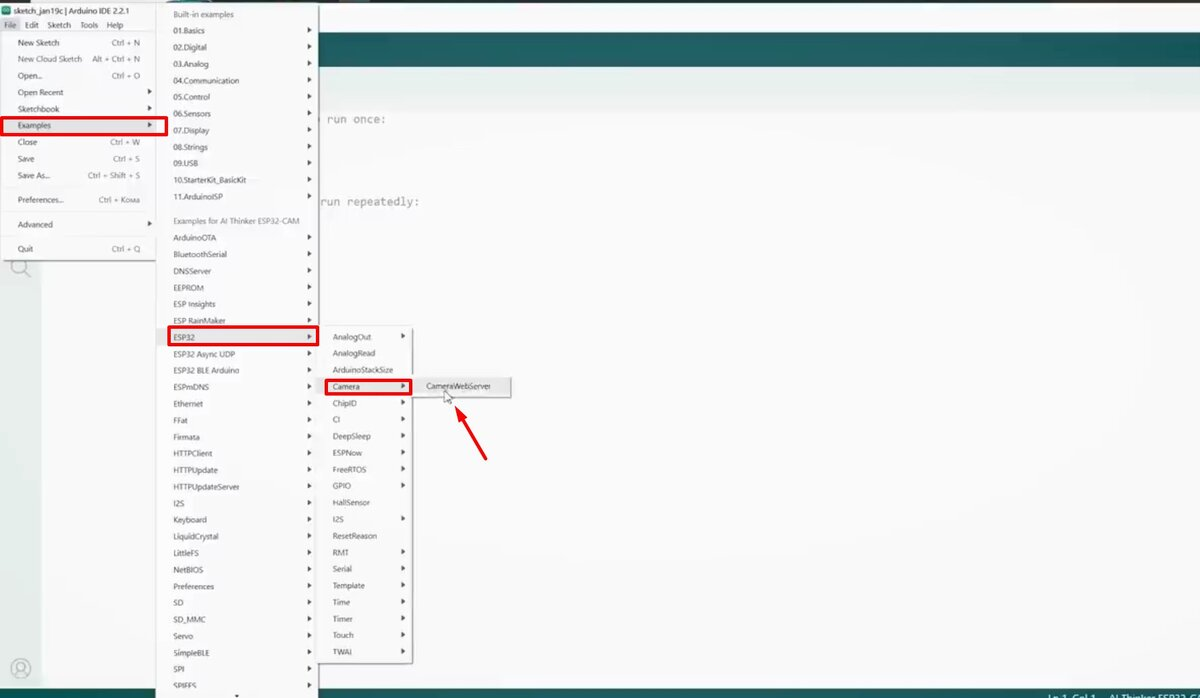The width and height of the screenshot is (1200, 698).
Task: Select ArduinoStackSize example
Action: (x=365, y=370)
